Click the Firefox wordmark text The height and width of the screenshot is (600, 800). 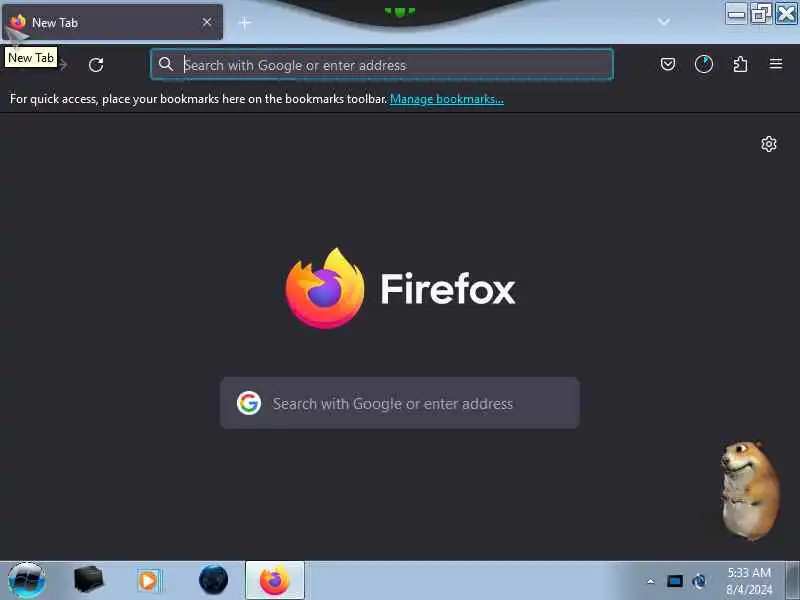tap(448, 289)
